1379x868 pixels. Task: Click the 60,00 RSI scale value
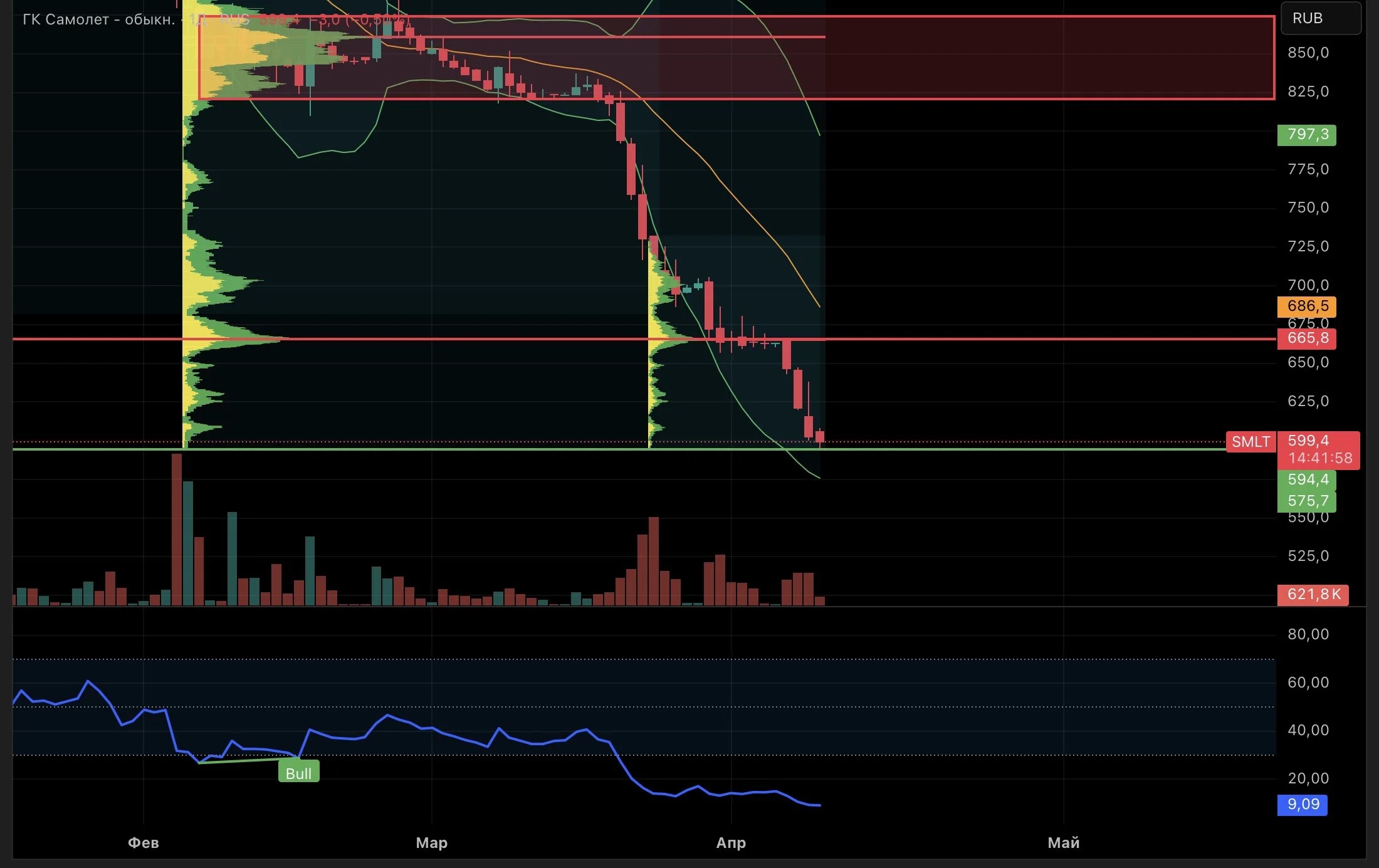pyautogui.click(x=1308, y=682)
